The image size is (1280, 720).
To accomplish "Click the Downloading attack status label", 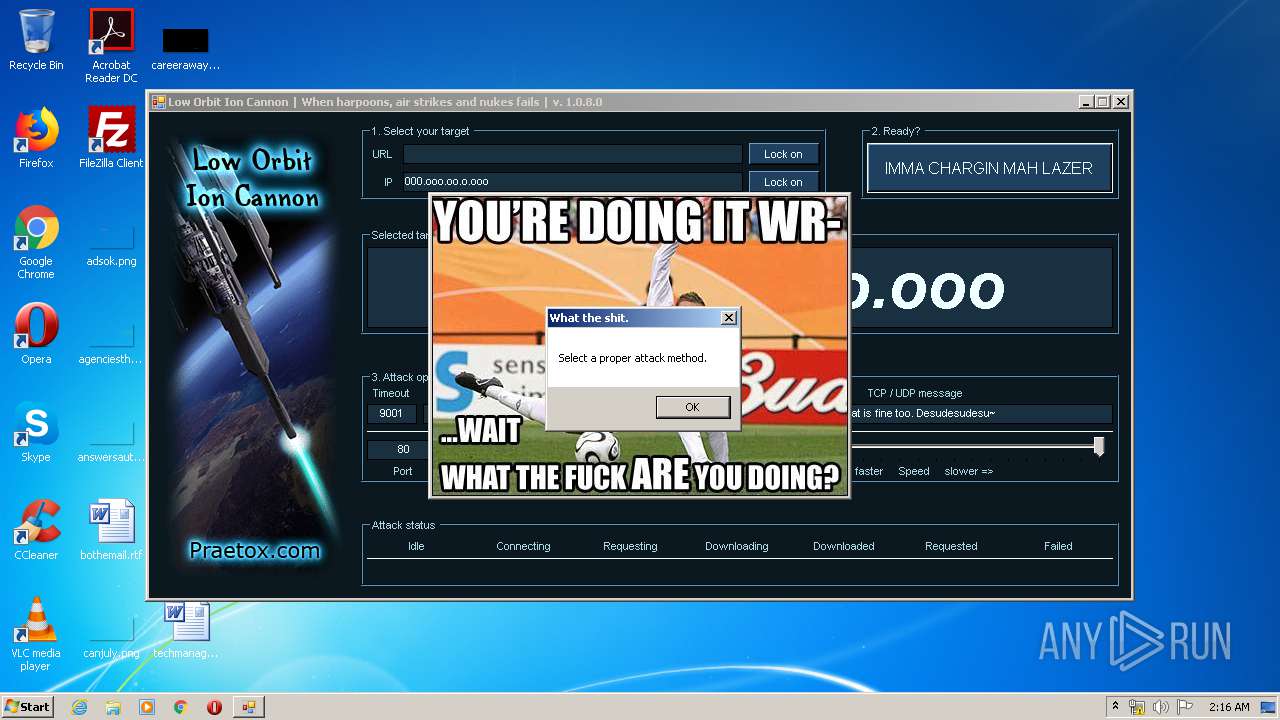I will (737, 546).
